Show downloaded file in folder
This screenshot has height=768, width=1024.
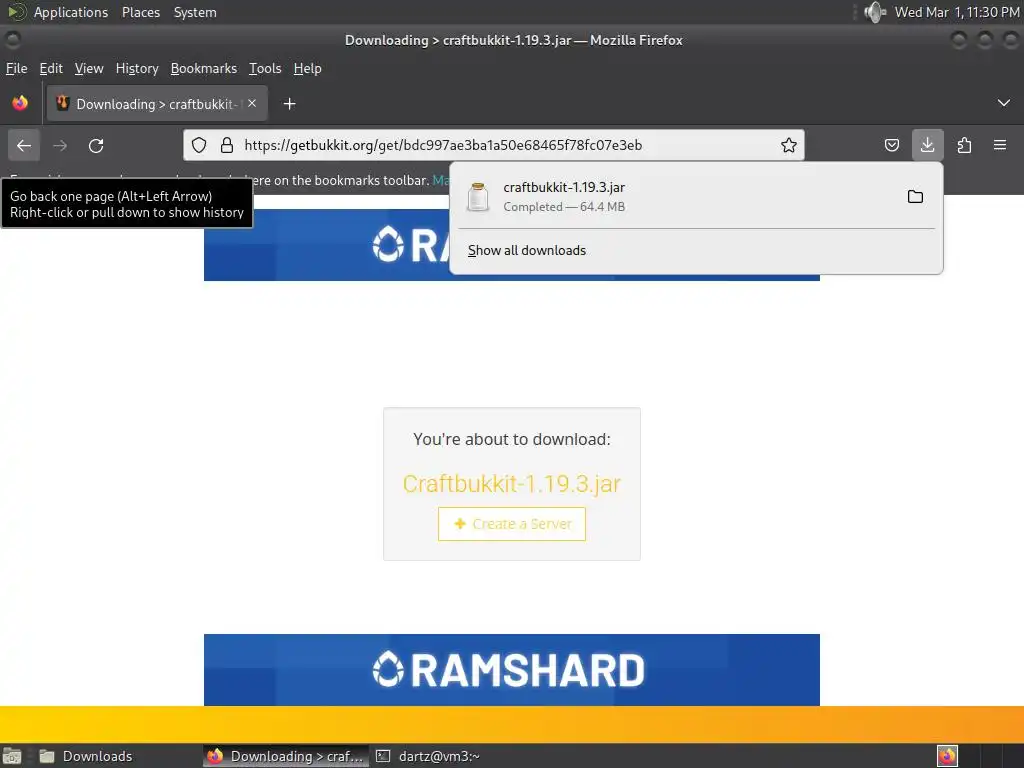(x=916, y=197)
